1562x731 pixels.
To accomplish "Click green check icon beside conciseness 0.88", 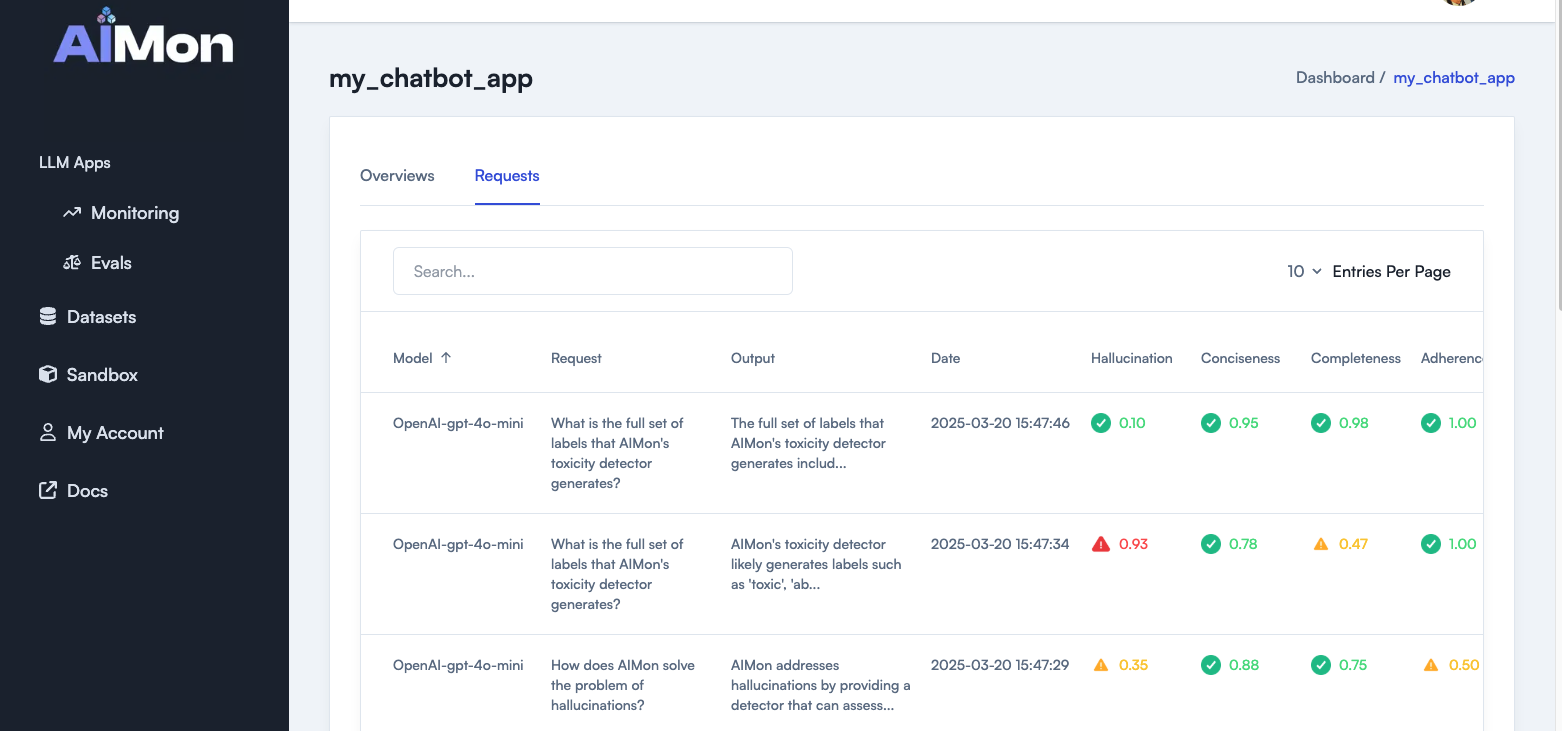I will pyautogui.click(x=1211, y=665).
